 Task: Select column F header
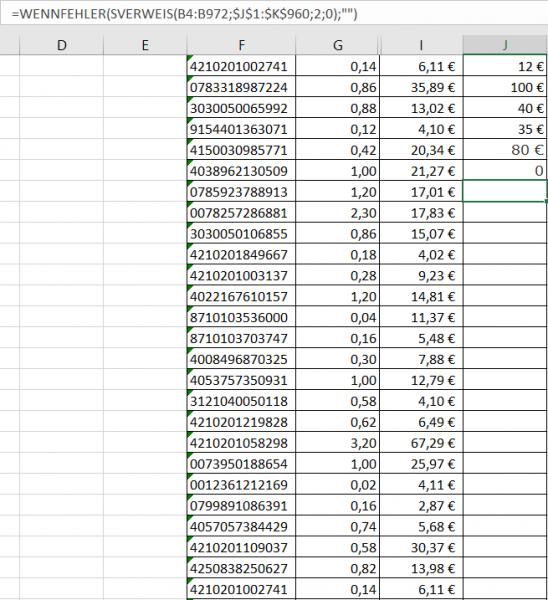241,45
